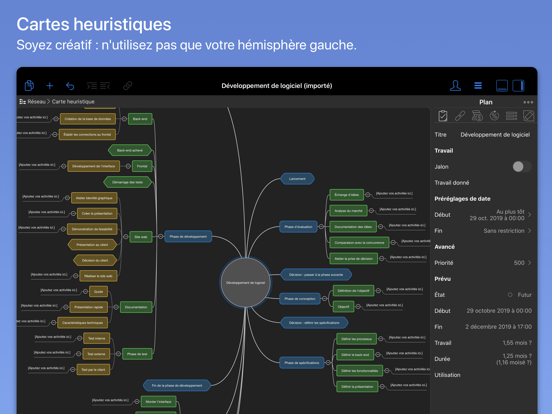The width and height of the screenshot is (552, 414).
Task: Select the 'Décision du client' node
Action: (95, 261)
